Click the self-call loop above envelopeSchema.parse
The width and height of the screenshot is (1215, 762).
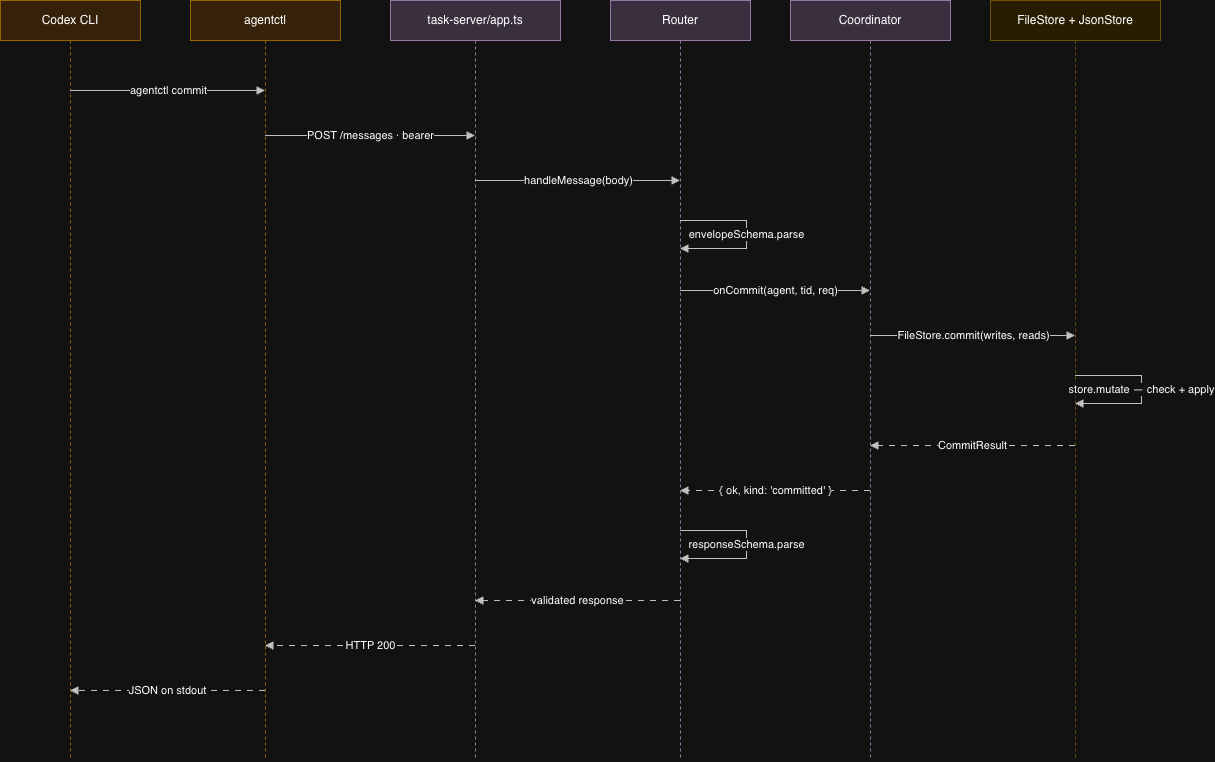coord(713,234)
